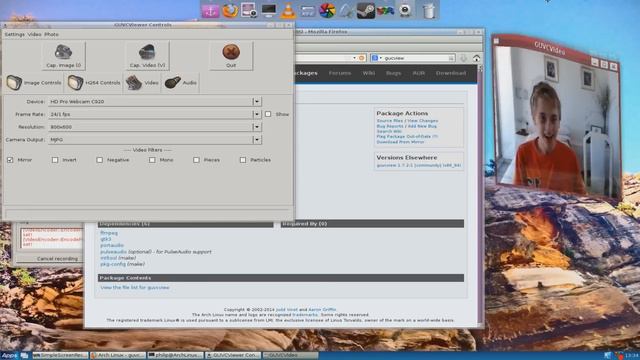Click the pkg-config make dependency link

coord(113,264)
